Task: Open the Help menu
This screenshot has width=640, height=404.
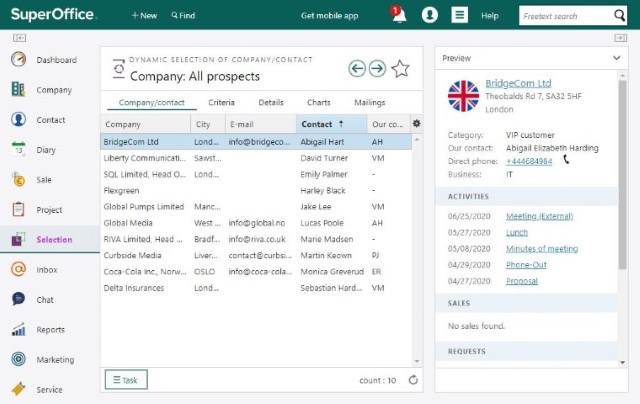Action: click(x=490, y=16)
